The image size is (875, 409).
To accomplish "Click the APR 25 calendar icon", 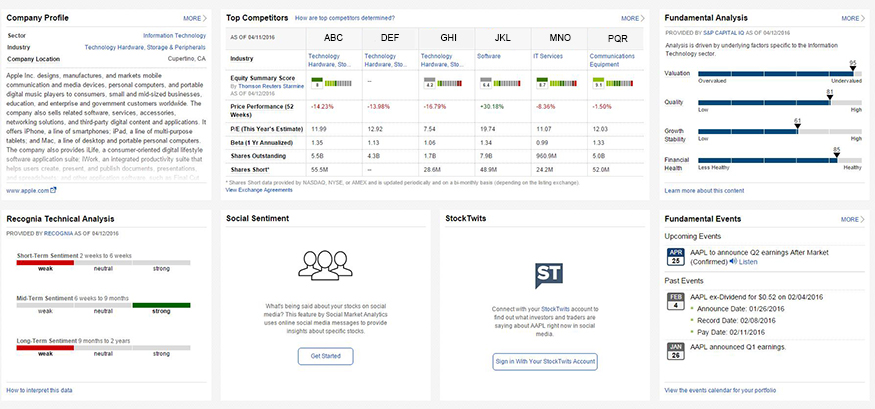I will click(674, 257).
